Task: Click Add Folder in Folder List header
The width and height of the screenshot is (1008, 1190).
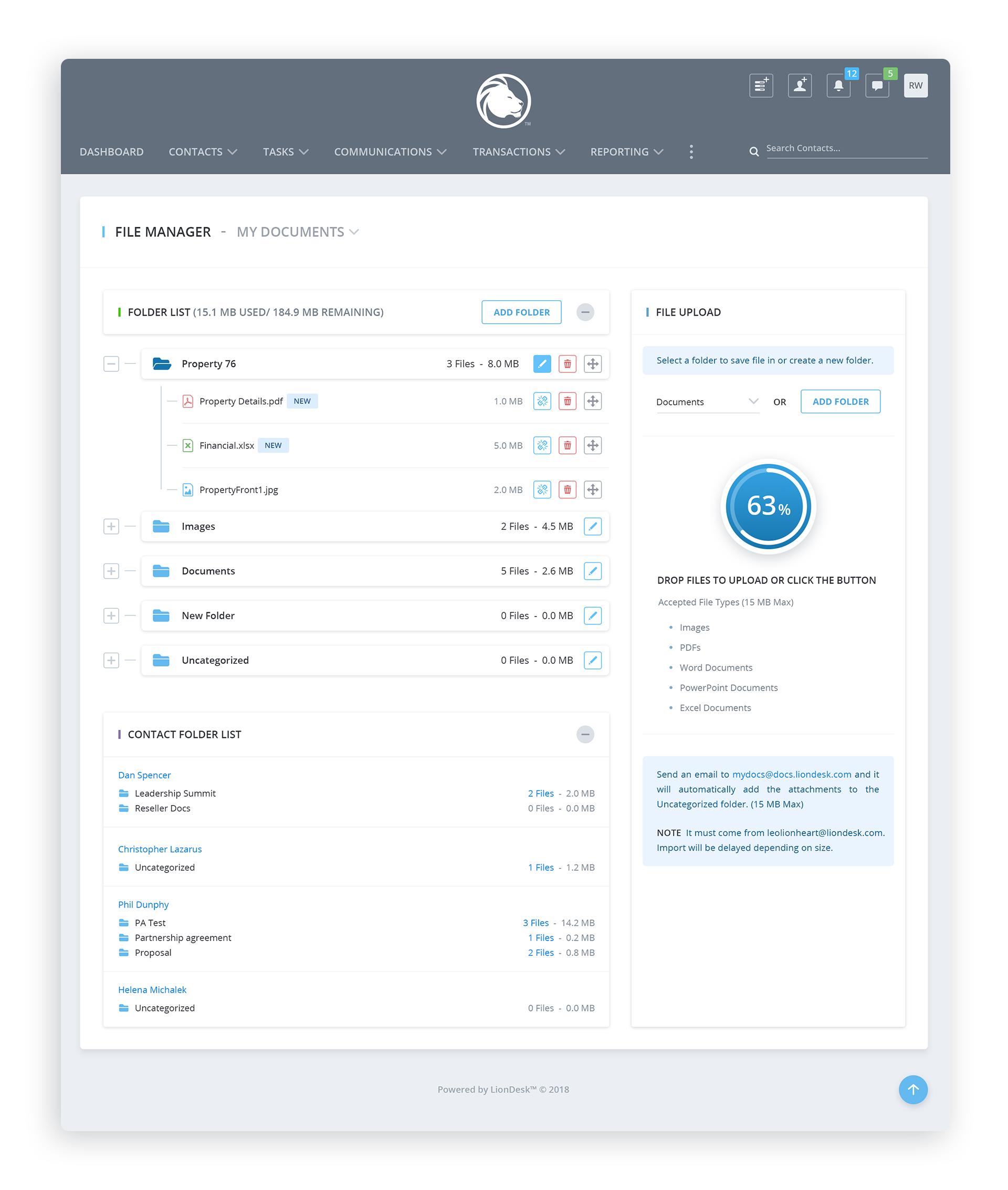Action: 521,312
